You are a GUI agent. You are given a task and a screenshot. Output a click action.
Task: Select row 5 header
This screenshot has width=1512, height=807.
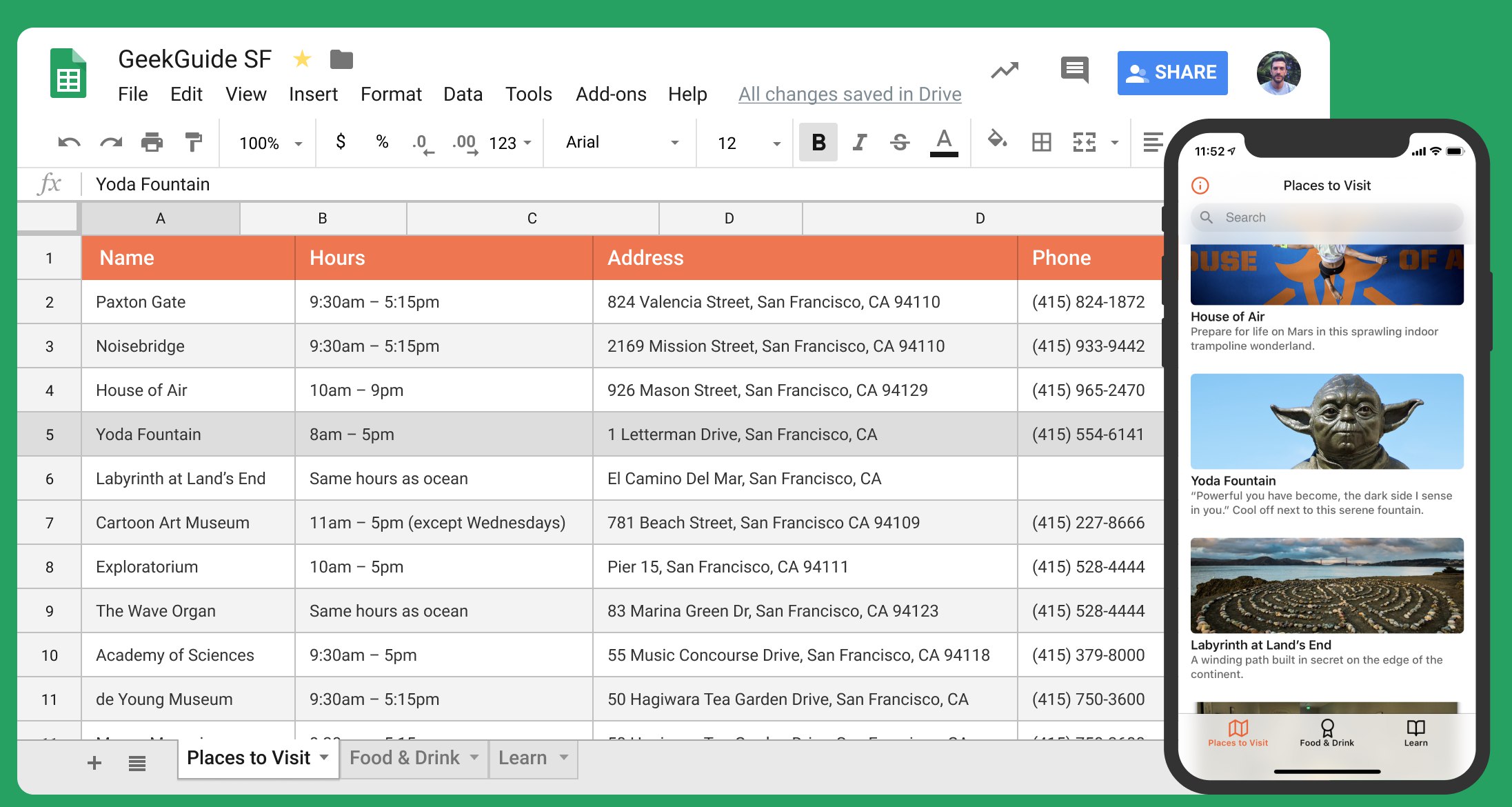(x=49, y=435)
